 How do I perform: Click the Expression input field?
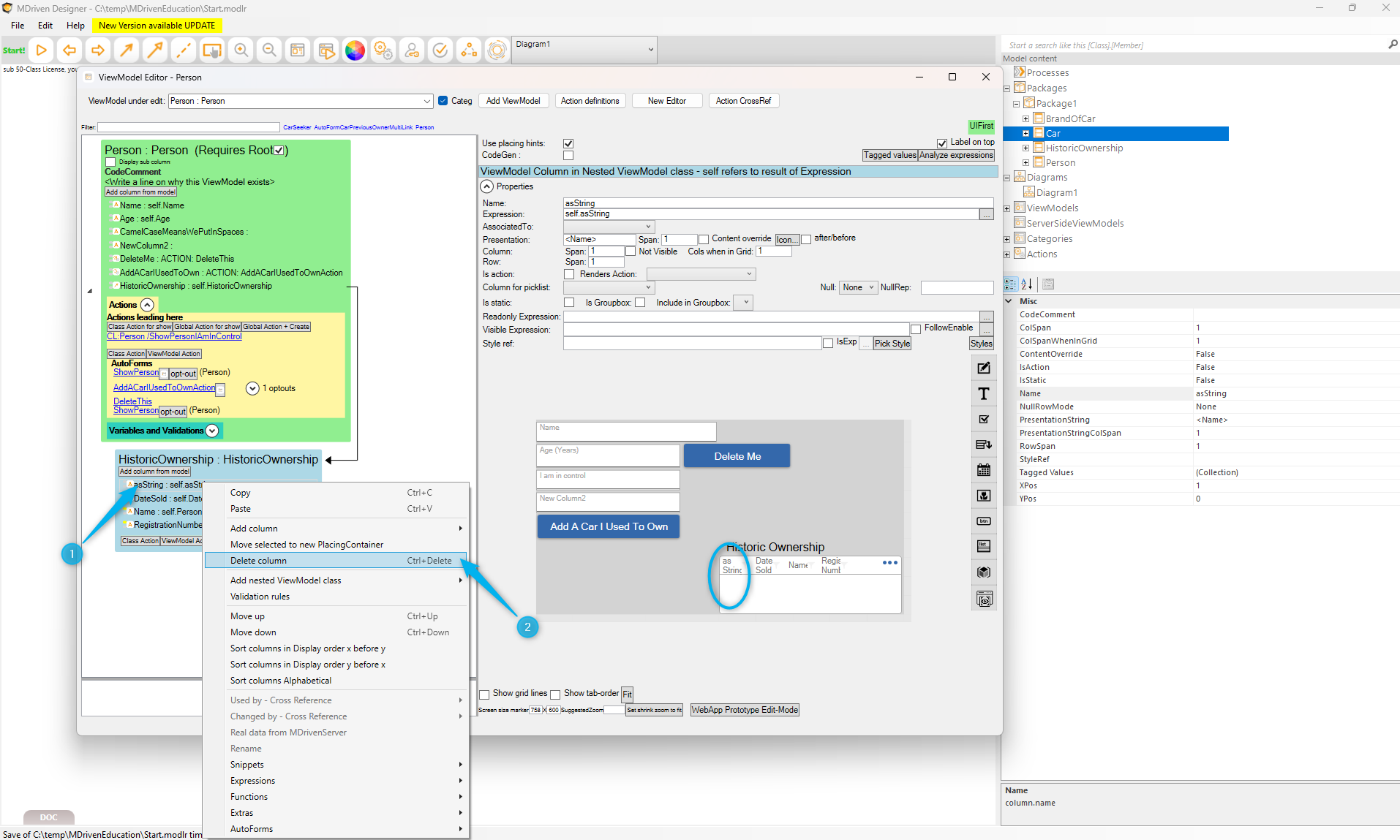770,214
